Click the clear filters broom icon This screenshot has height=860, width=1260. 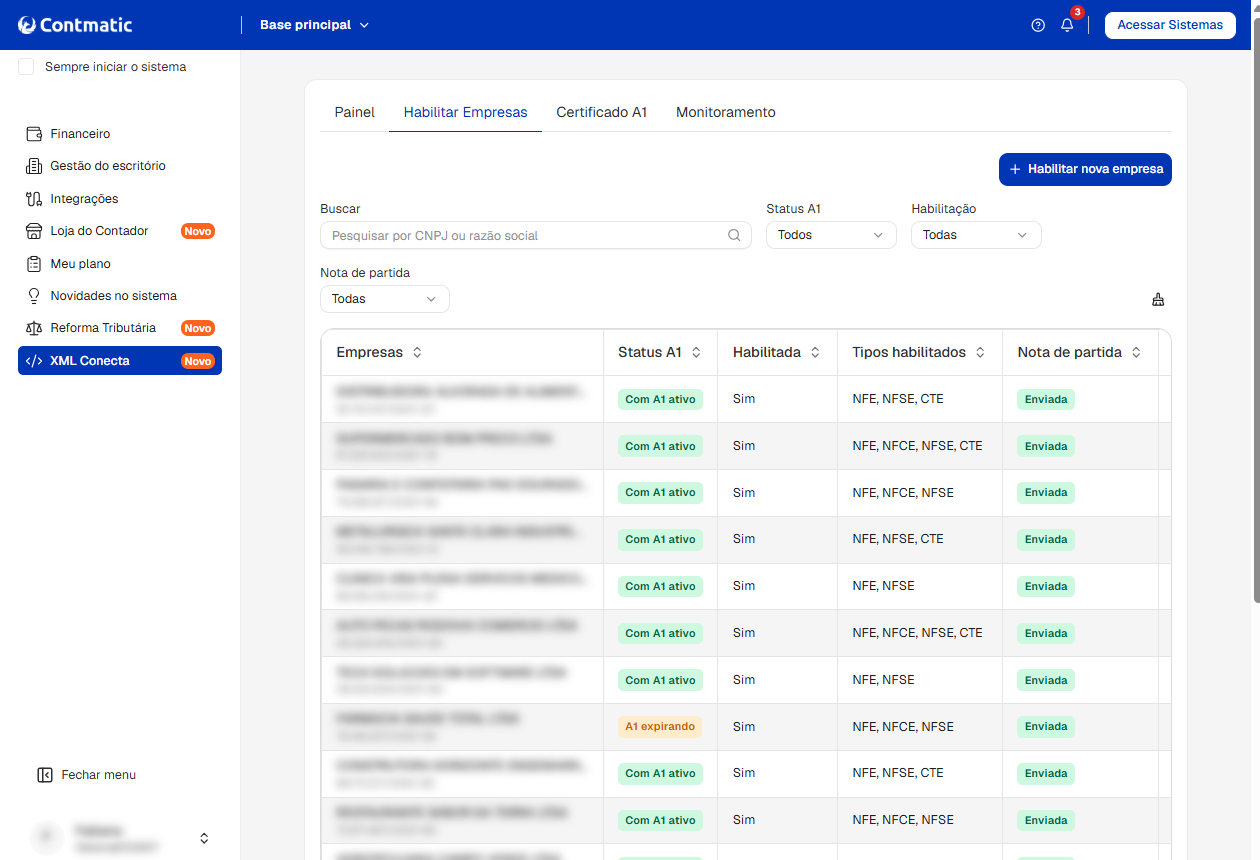pos(1158,299)
